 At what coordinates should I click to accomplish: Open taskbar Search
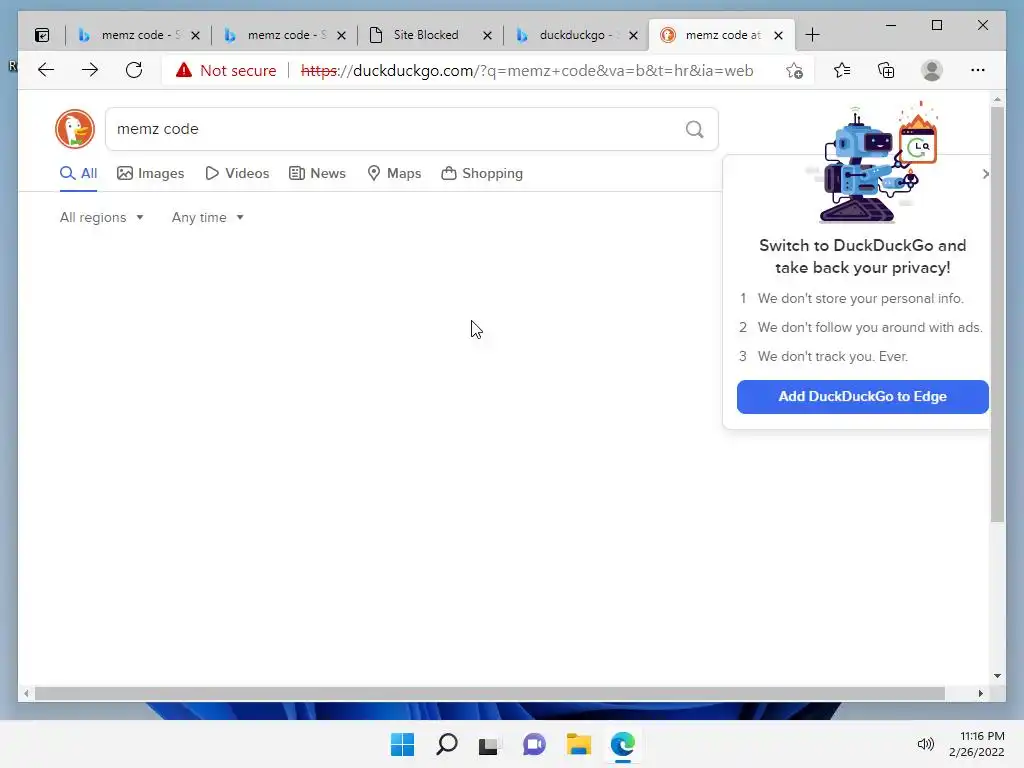pyautogui.click(x=447, y=744)
